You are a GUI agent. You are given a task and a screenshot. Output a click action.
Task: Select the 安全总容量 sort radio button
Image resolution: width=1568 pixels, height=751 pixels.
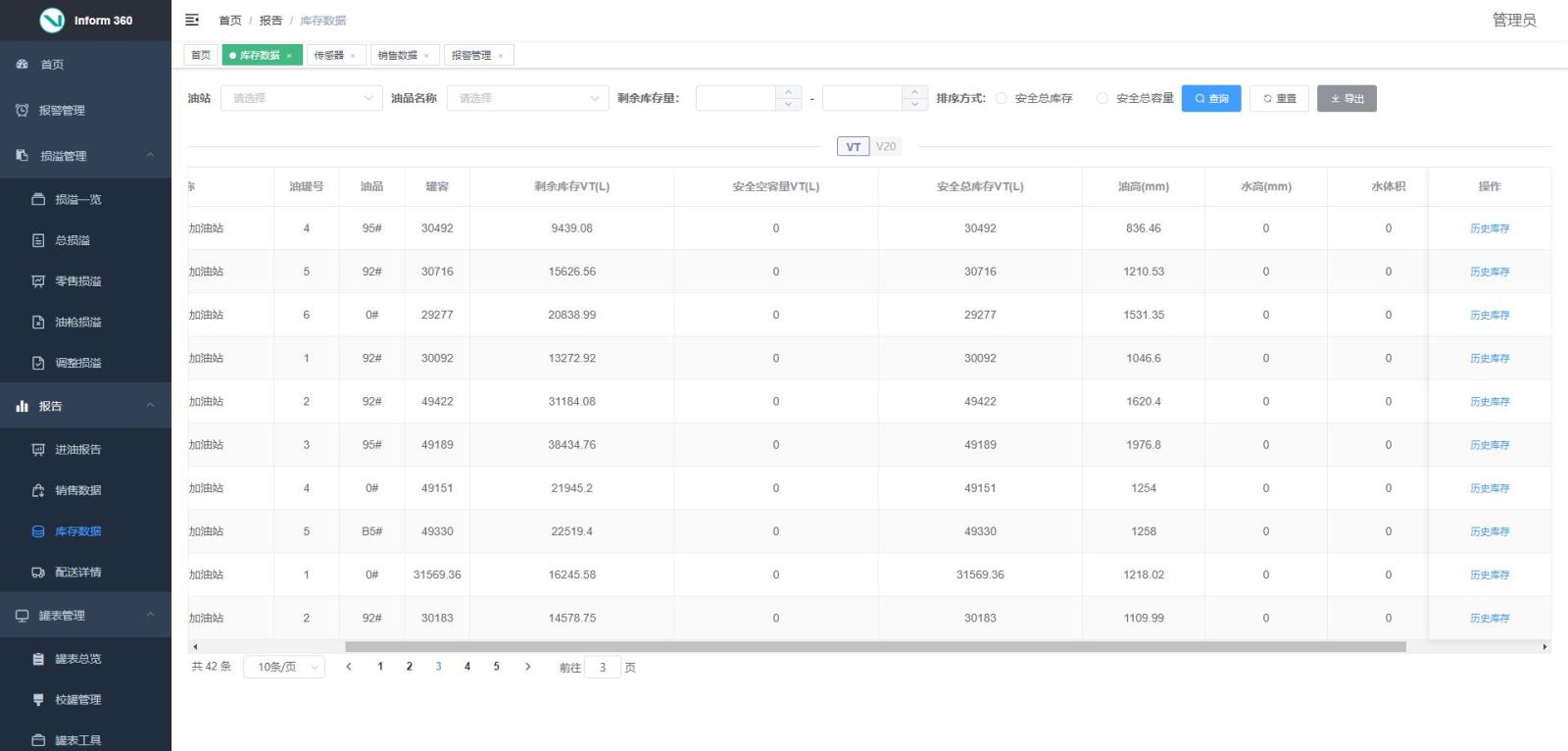[x=1102, y=98]
